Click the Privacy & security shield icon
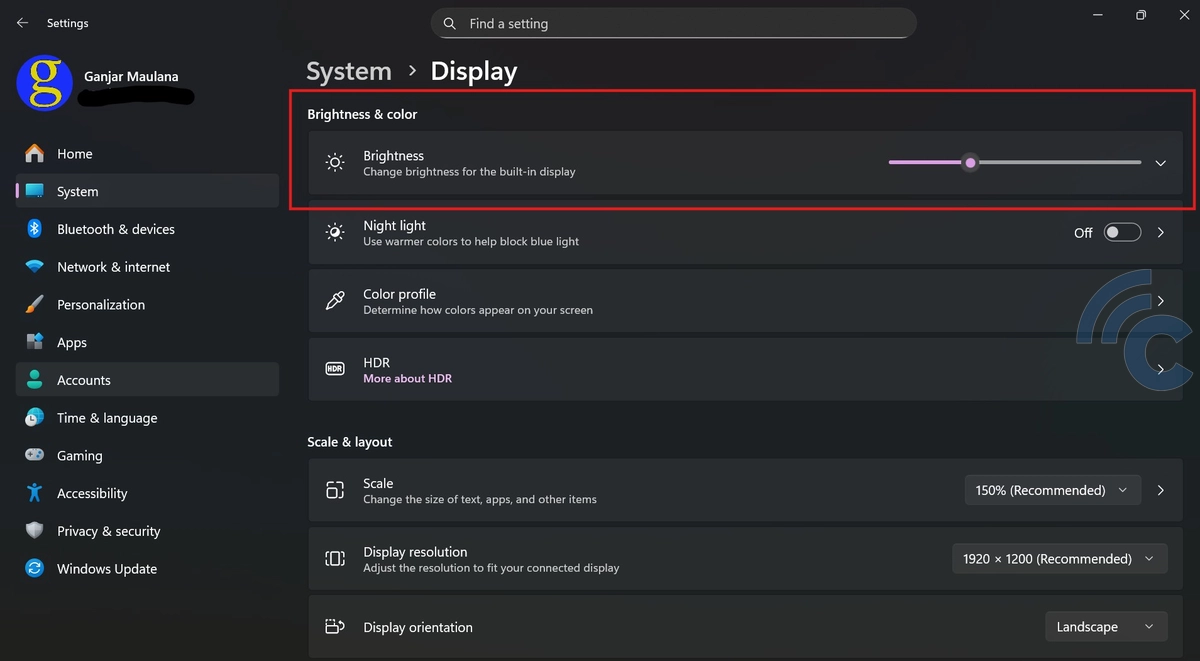The width and height of the screenshot is (1200, 661). click(x=34, y=531)
